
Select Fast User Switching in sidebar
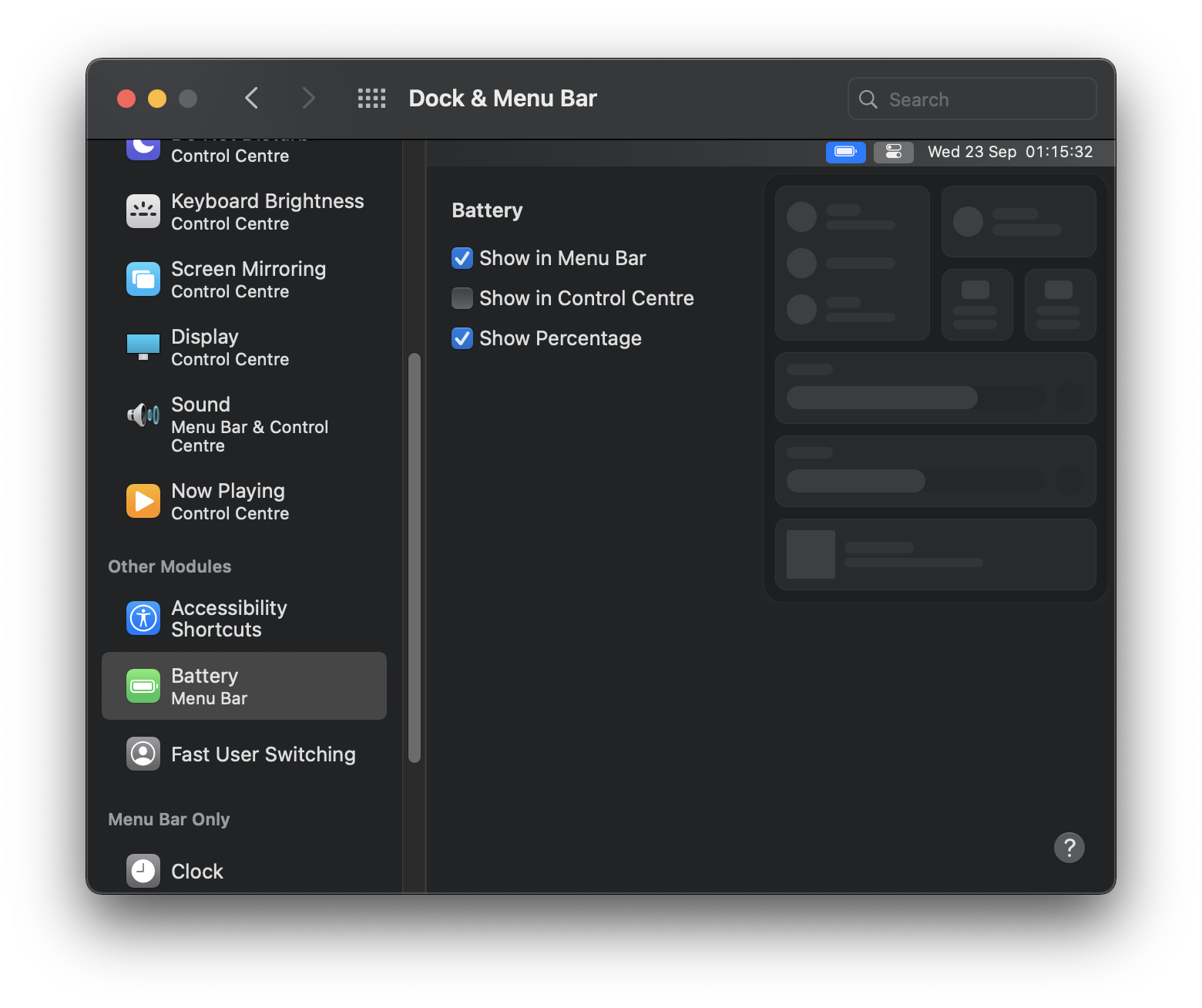coord(244,754)
